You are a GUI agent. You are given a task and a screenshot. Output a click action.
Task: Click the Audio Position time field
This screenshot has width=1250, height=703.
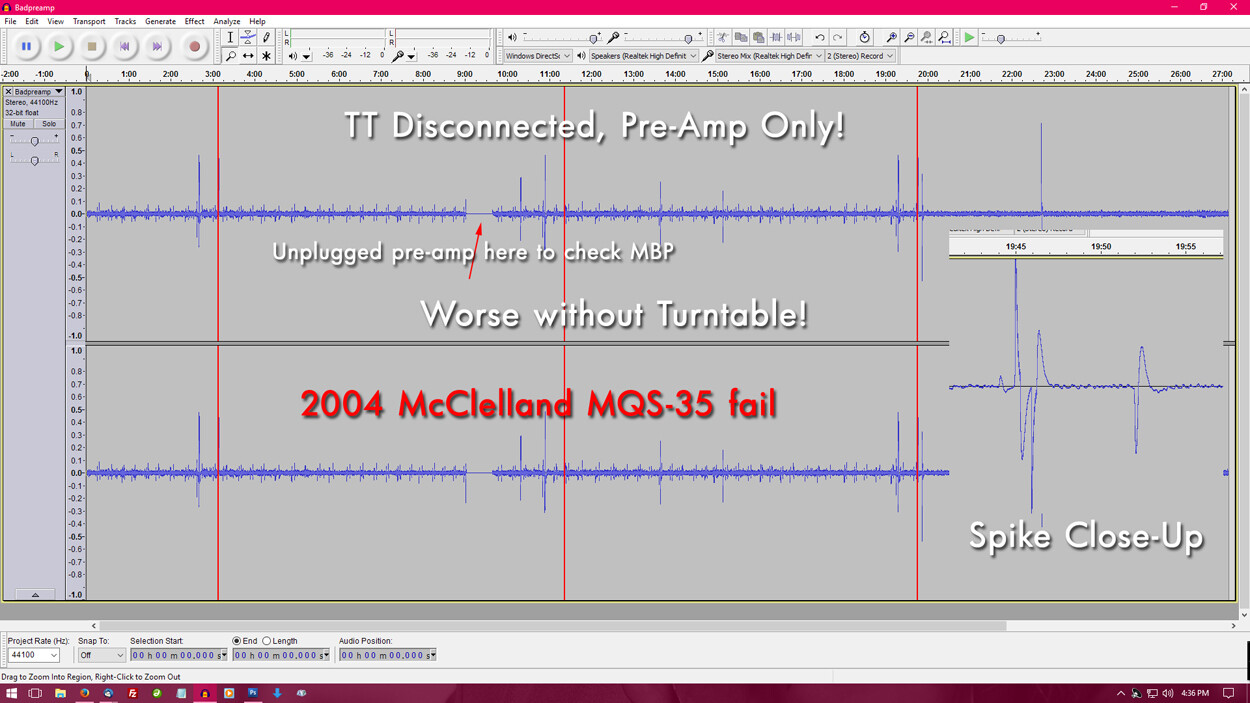(x=387, y=655)
